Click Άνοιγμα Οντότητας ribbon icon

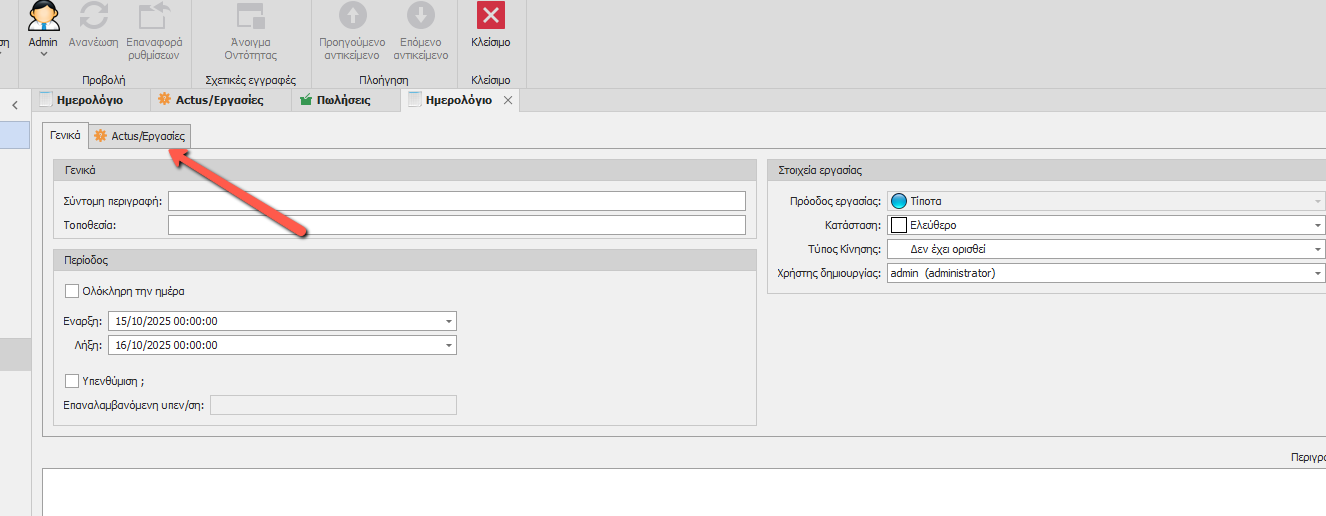[x=250, y=17]
